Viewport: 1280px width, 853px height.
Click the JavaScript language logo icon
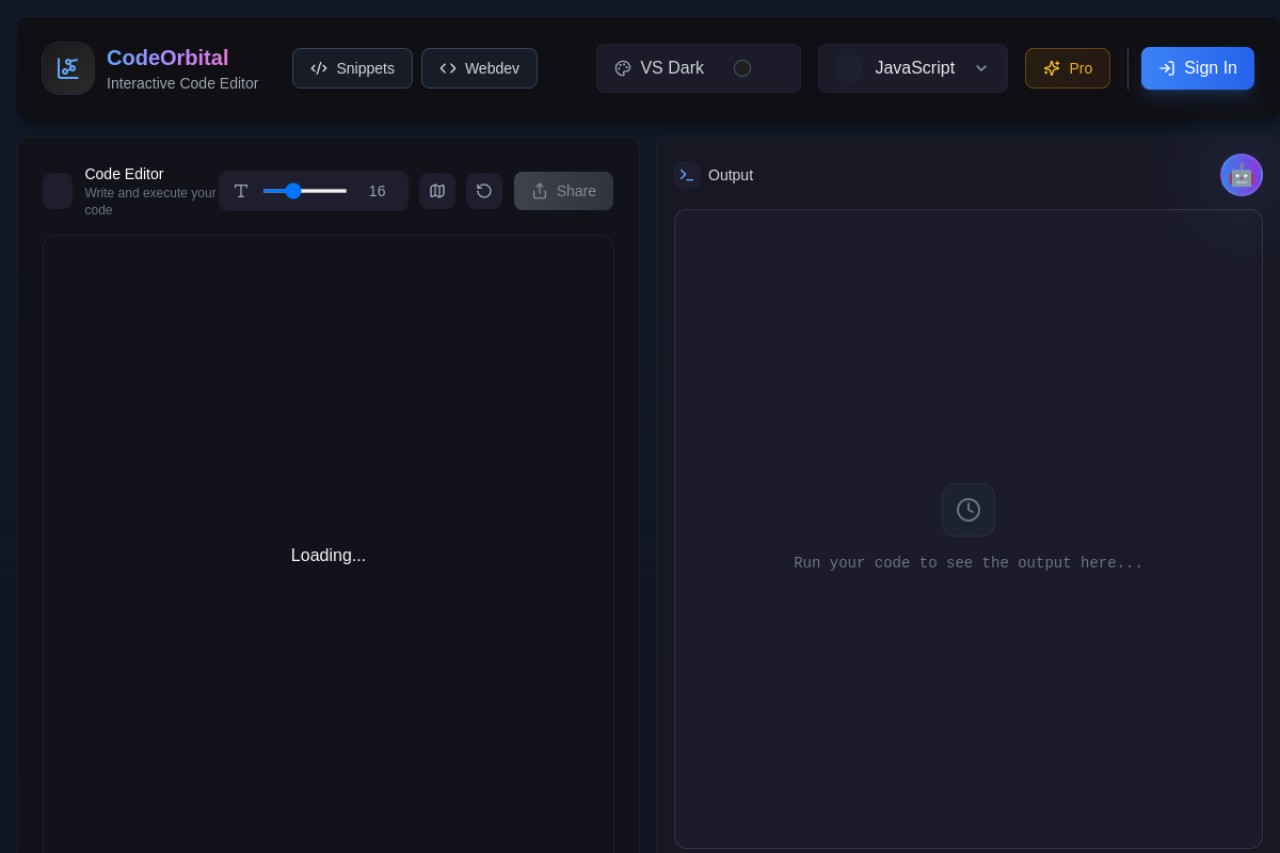point(849,68)
